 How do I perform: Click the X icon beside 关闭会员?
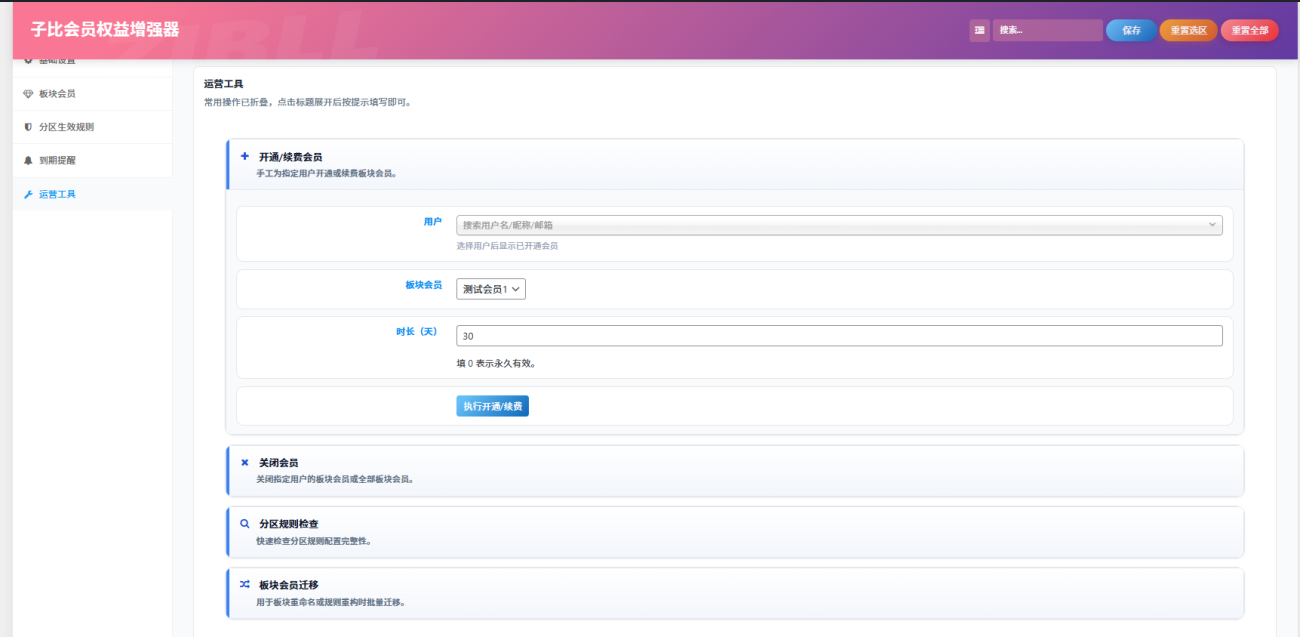click(245, 462)
